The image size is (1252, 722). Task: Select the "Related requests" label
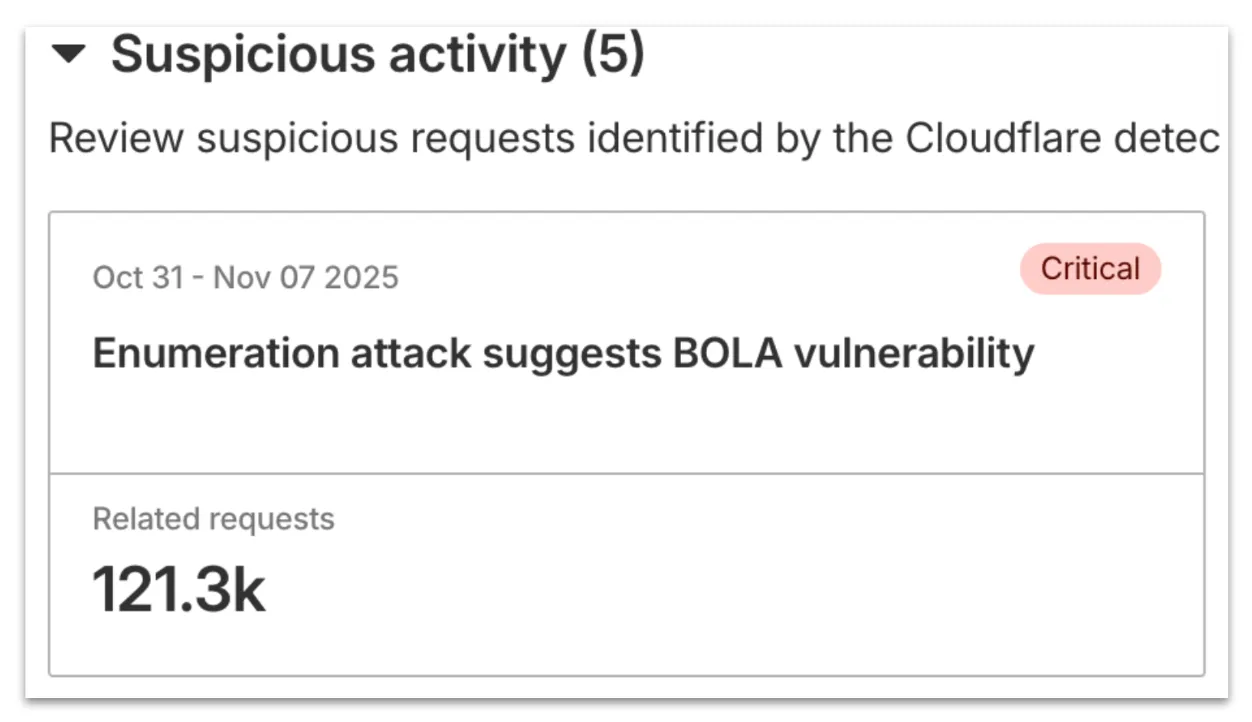[x=213, y=519]
